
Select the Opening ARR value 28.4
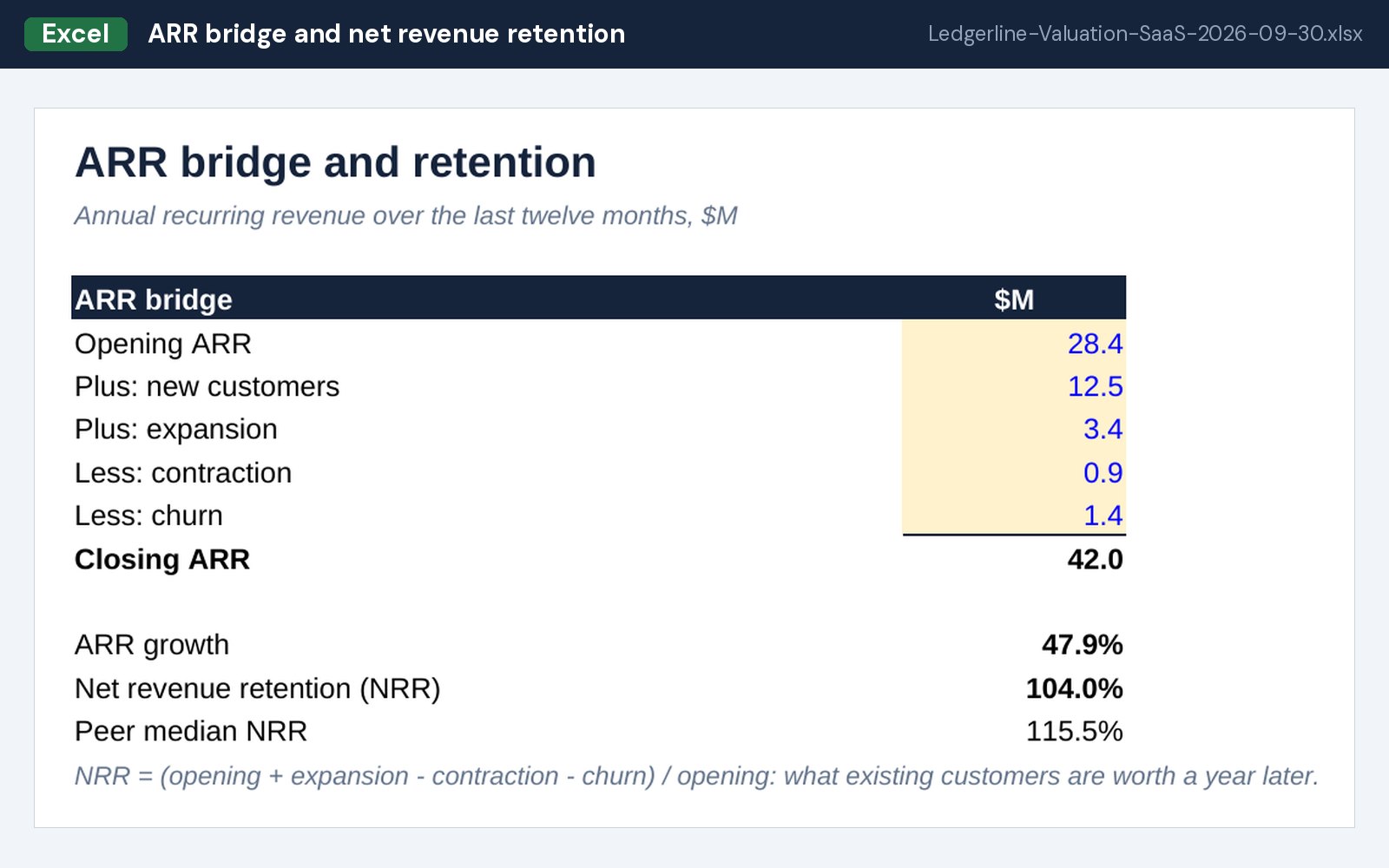[x=1095, y=344]
